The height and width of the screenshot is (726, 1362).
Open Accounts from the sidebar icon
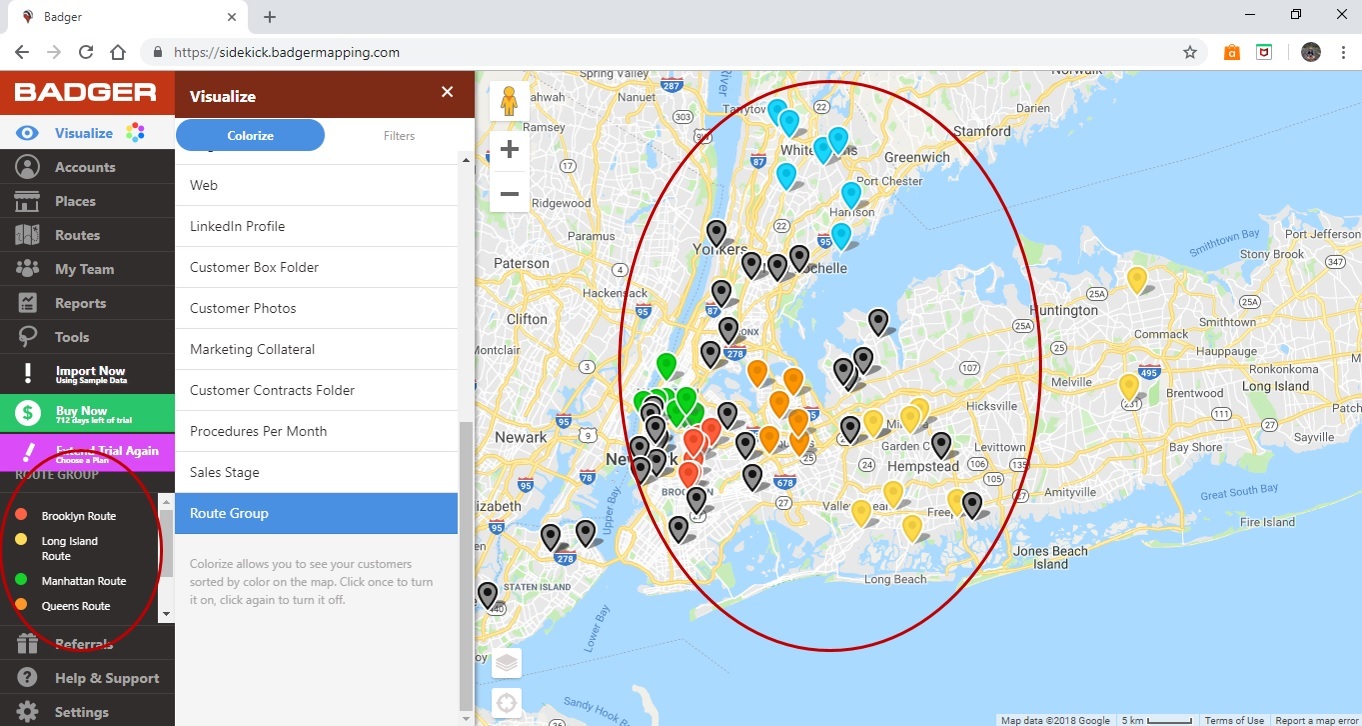(27, 167)
